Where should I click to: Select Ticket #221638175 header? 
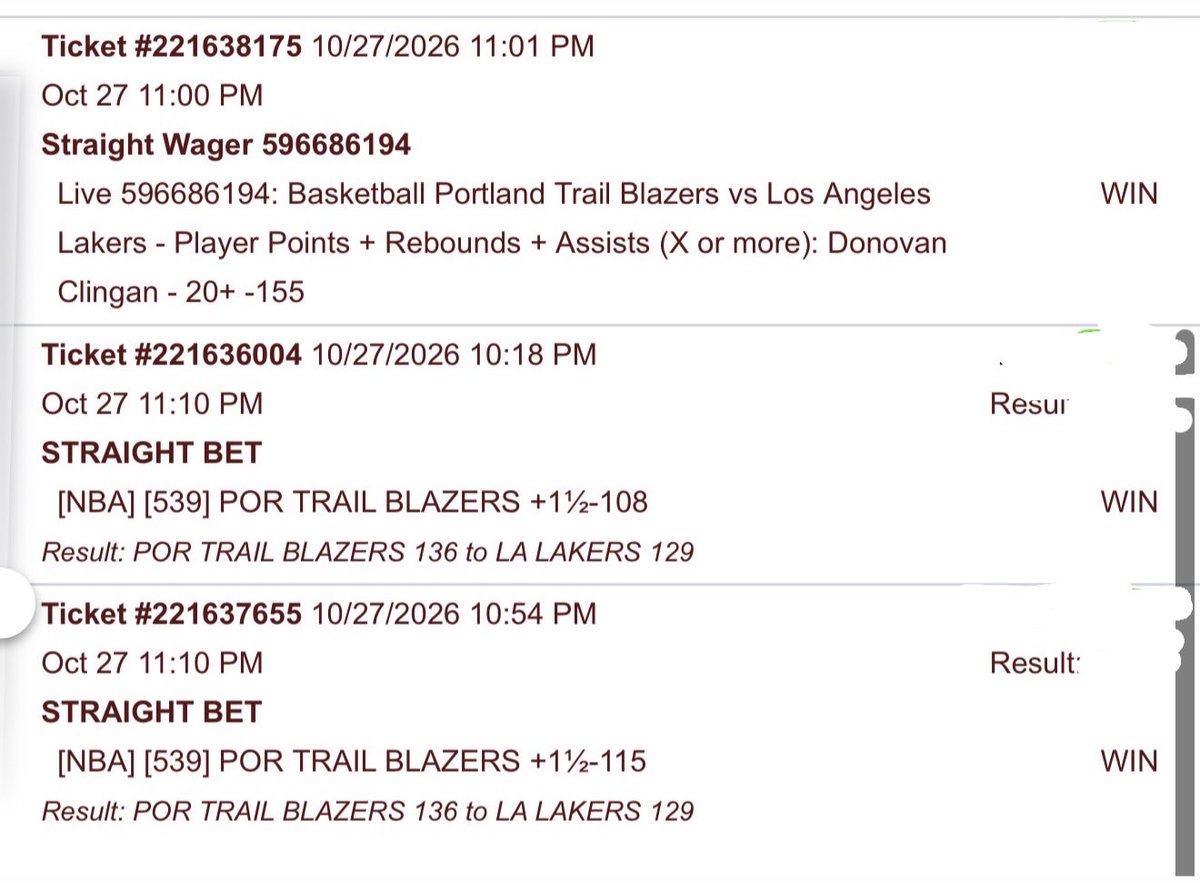171,46
